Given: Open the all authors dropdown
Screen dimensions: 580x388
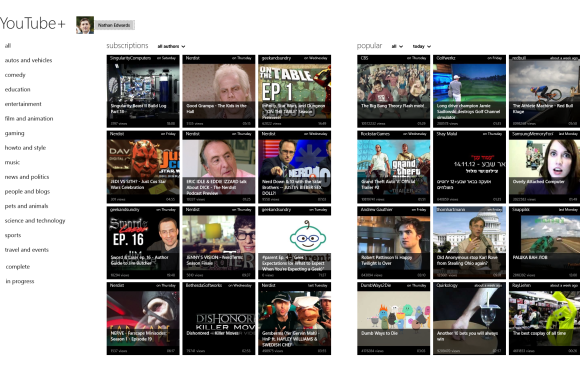Looking at the screenshot, I should (171, 46).
